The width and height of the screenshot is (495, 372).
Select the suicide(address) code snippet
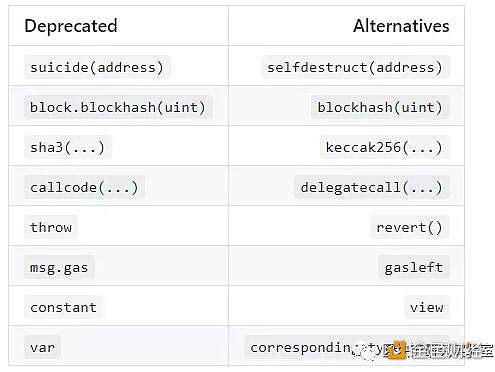click(x=97, y=67)
